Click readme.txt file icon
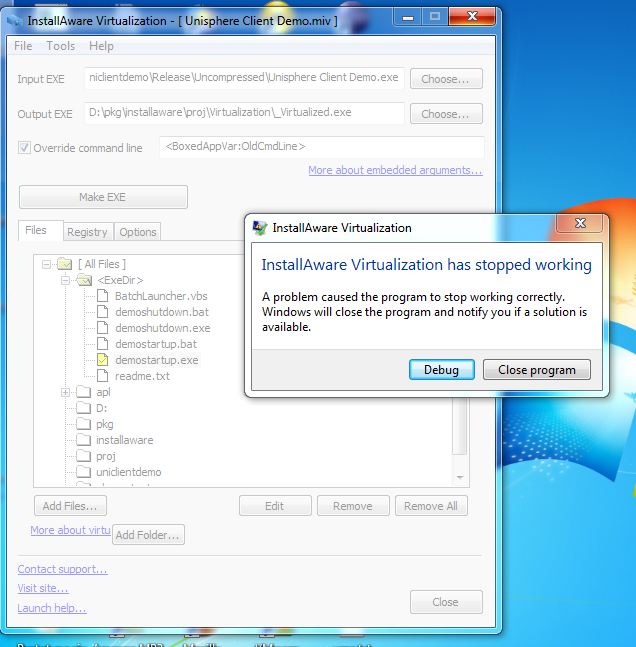 [x=102, y=376]
